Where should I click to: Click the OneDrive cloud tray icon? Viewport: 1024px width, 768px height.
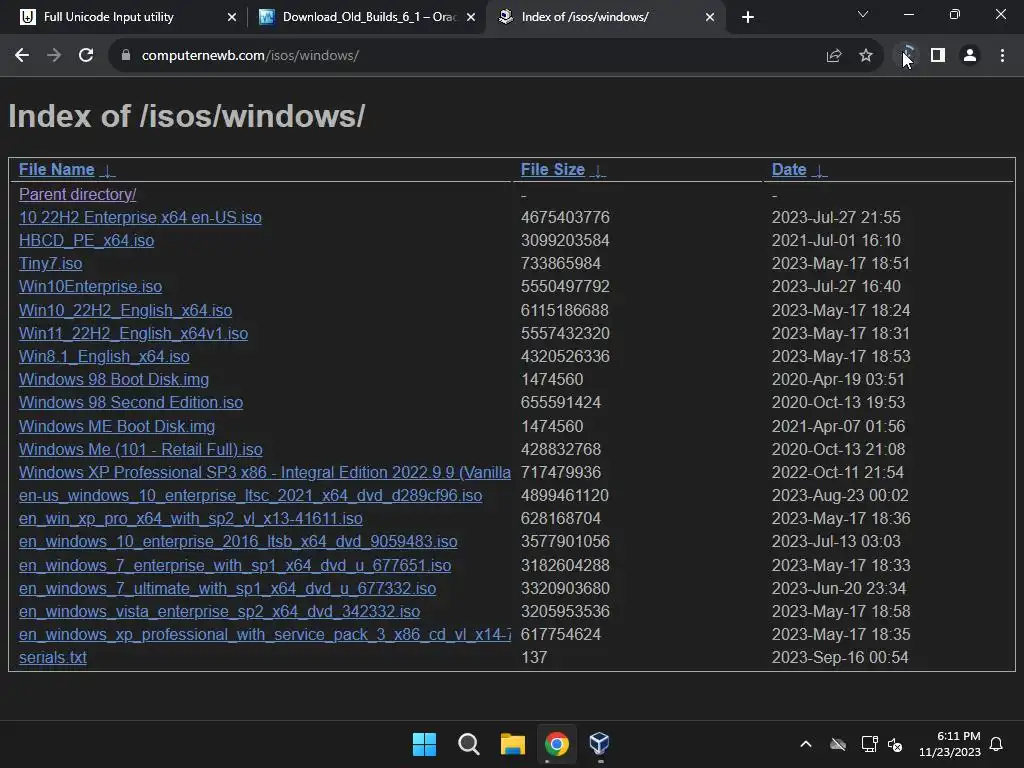coord(838,744)
